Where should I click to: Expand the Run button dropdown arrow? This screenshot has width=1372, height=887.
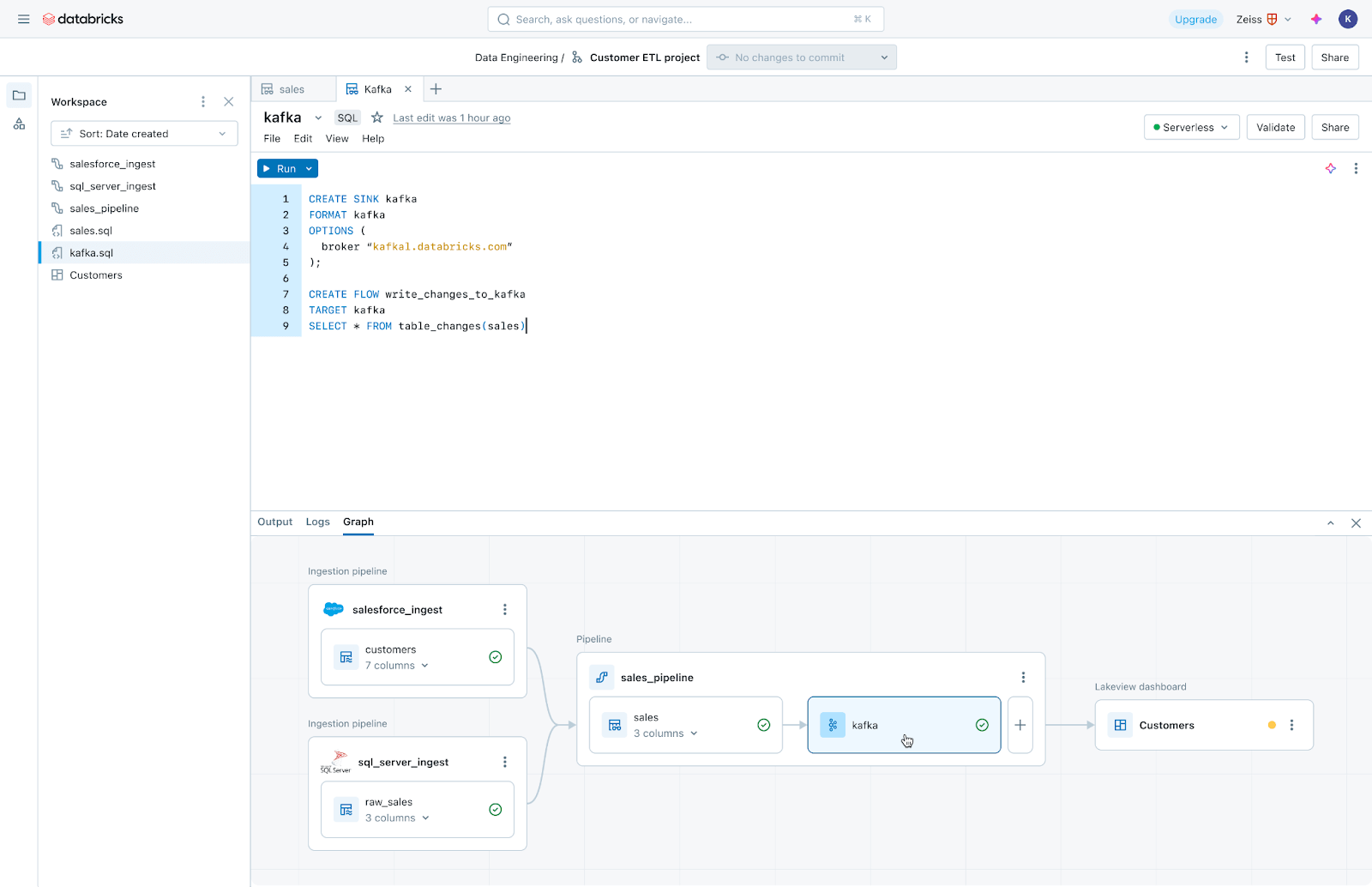309,169
